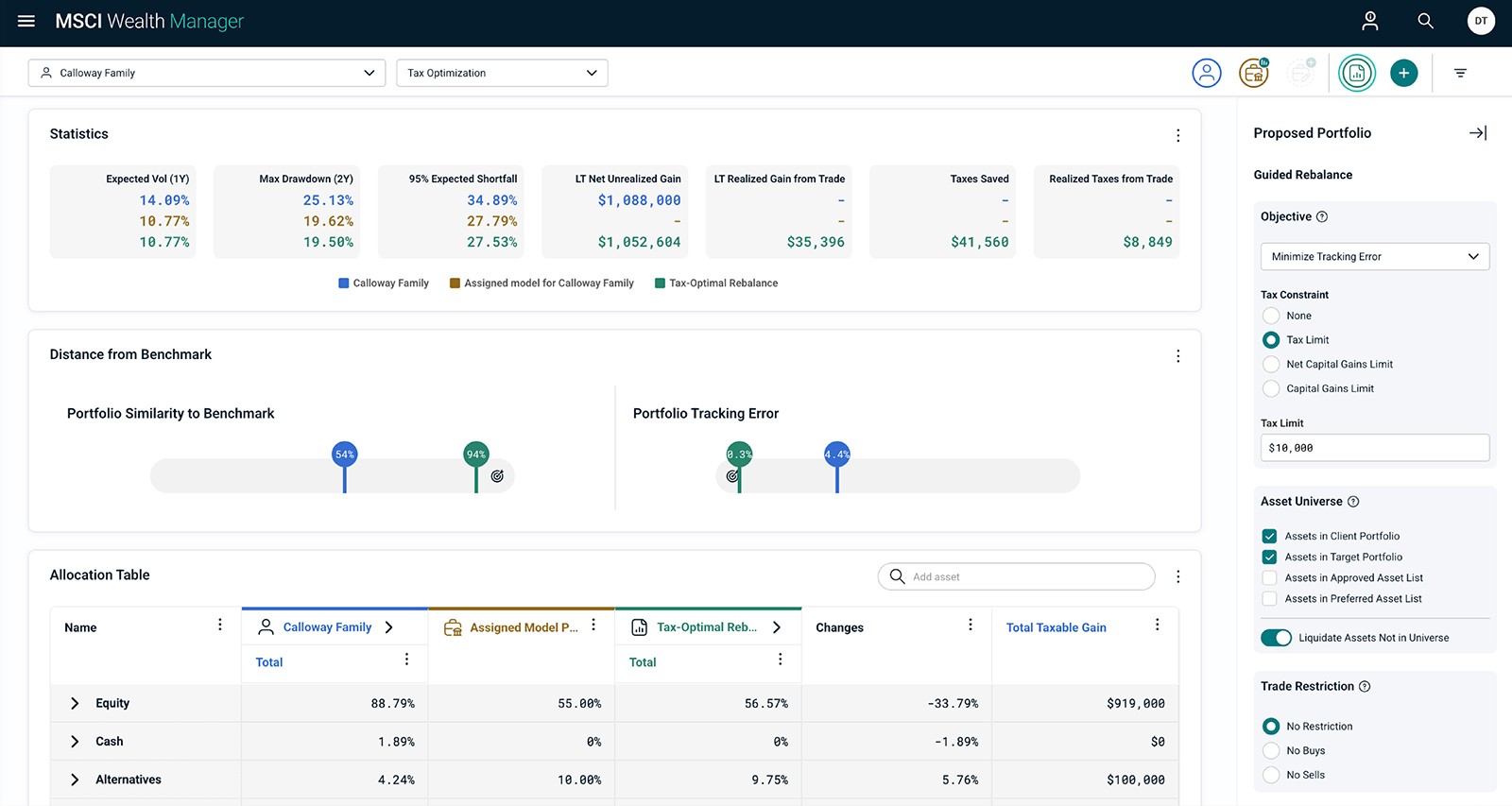Show help for Asset Universe section
The width and height of the screenshot is (1512, 806).
click(x=1353, y=502)
